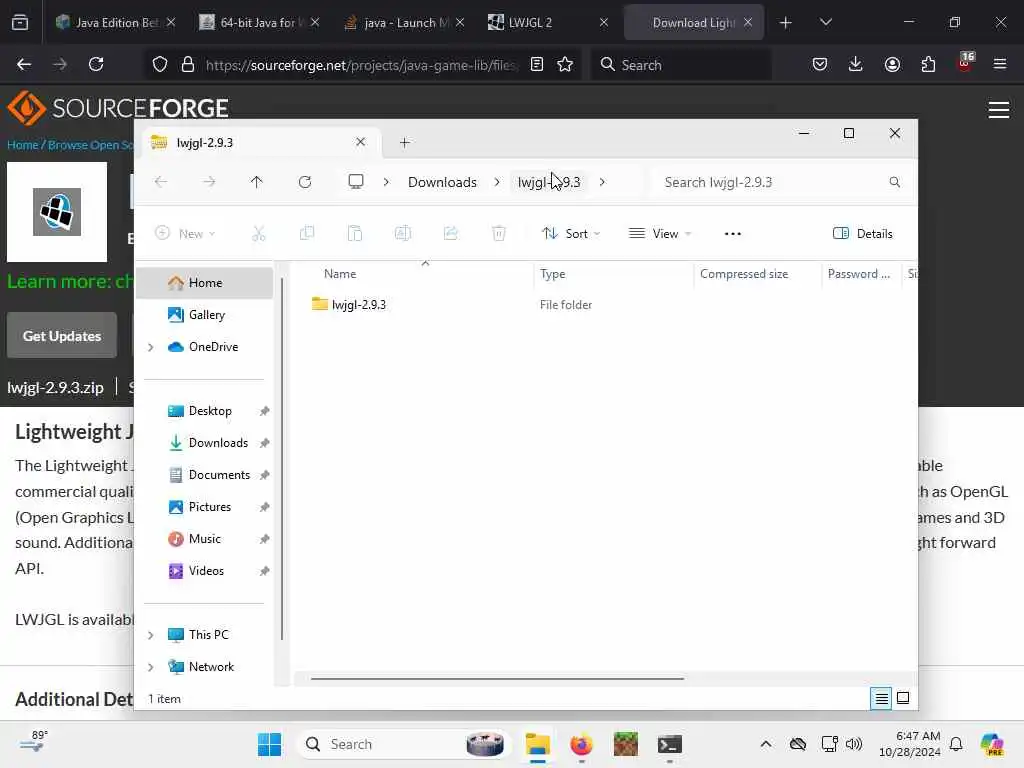Viewport: 1024px width, 768px height.
Task: Expand the Network tree node
Action: pyautogui.click(x=151, y=667)
